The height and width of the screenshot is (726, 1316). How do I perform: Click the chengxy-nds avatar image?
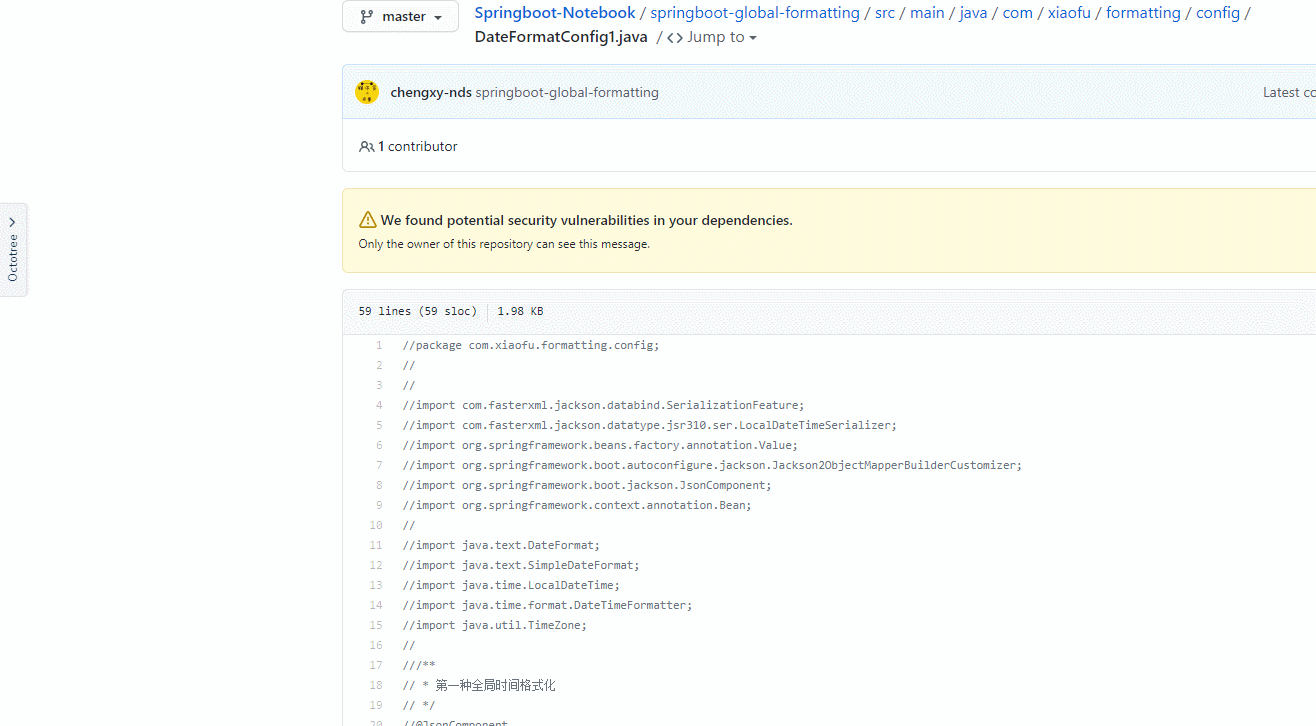pyautogui.click(x=367, y=92)
